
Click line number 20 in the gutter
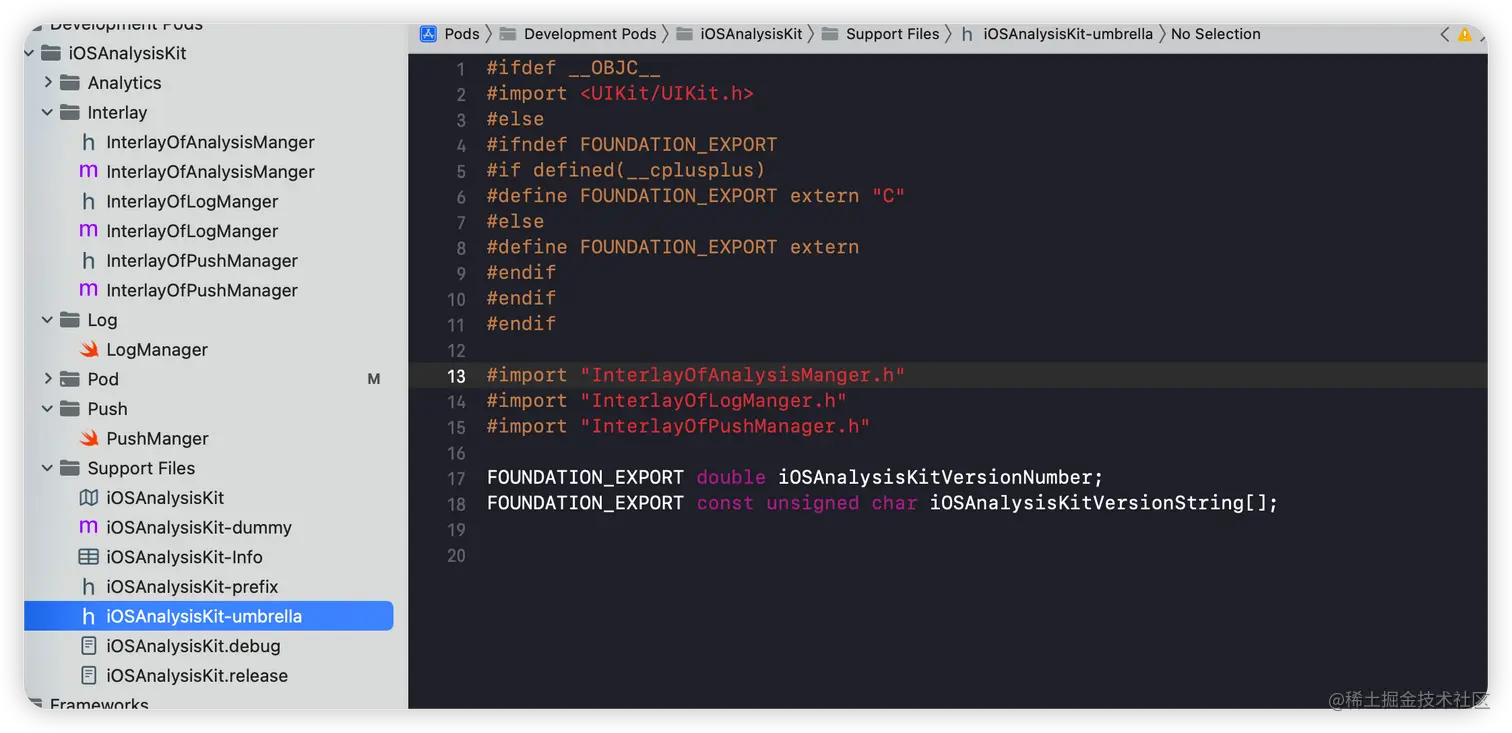(x=456, y=555)
